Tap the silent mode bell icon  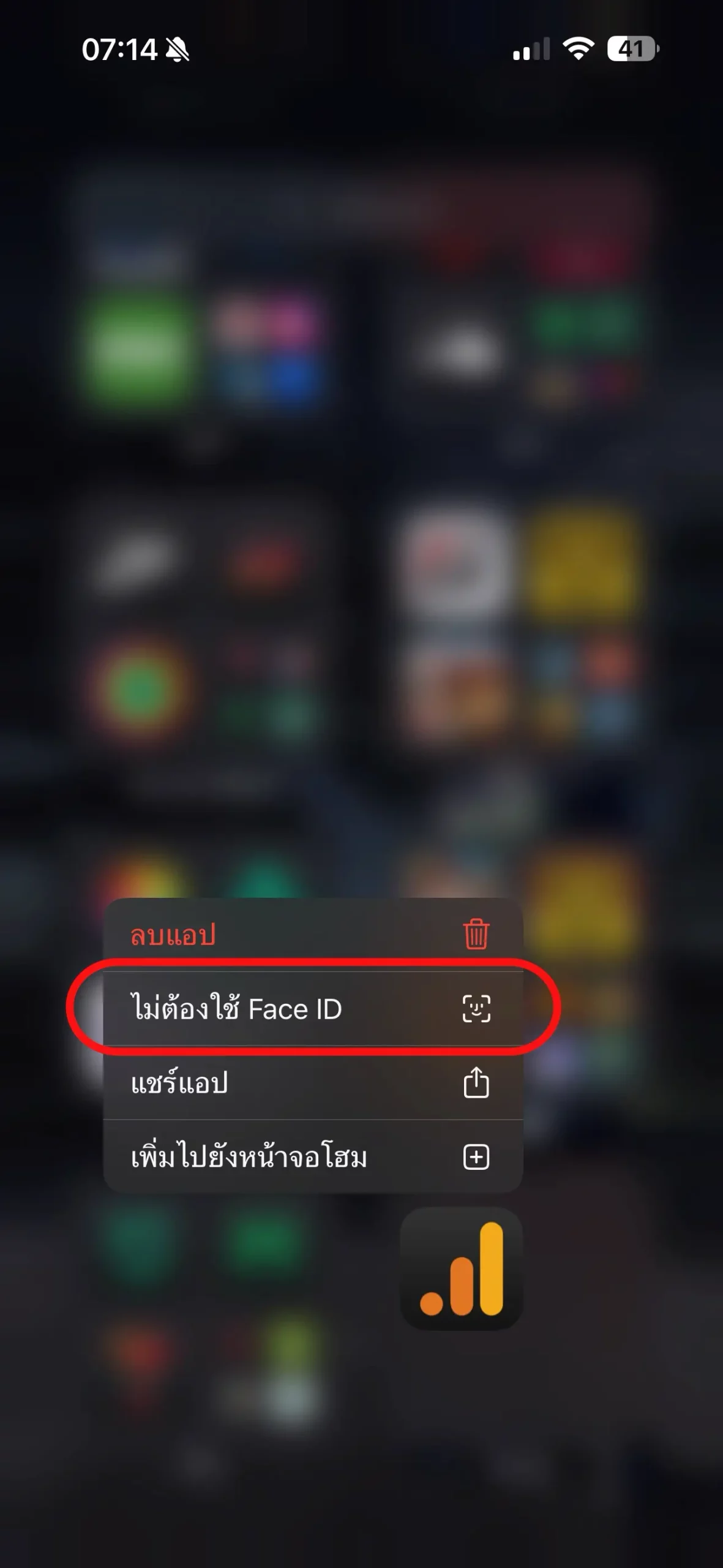178,50
